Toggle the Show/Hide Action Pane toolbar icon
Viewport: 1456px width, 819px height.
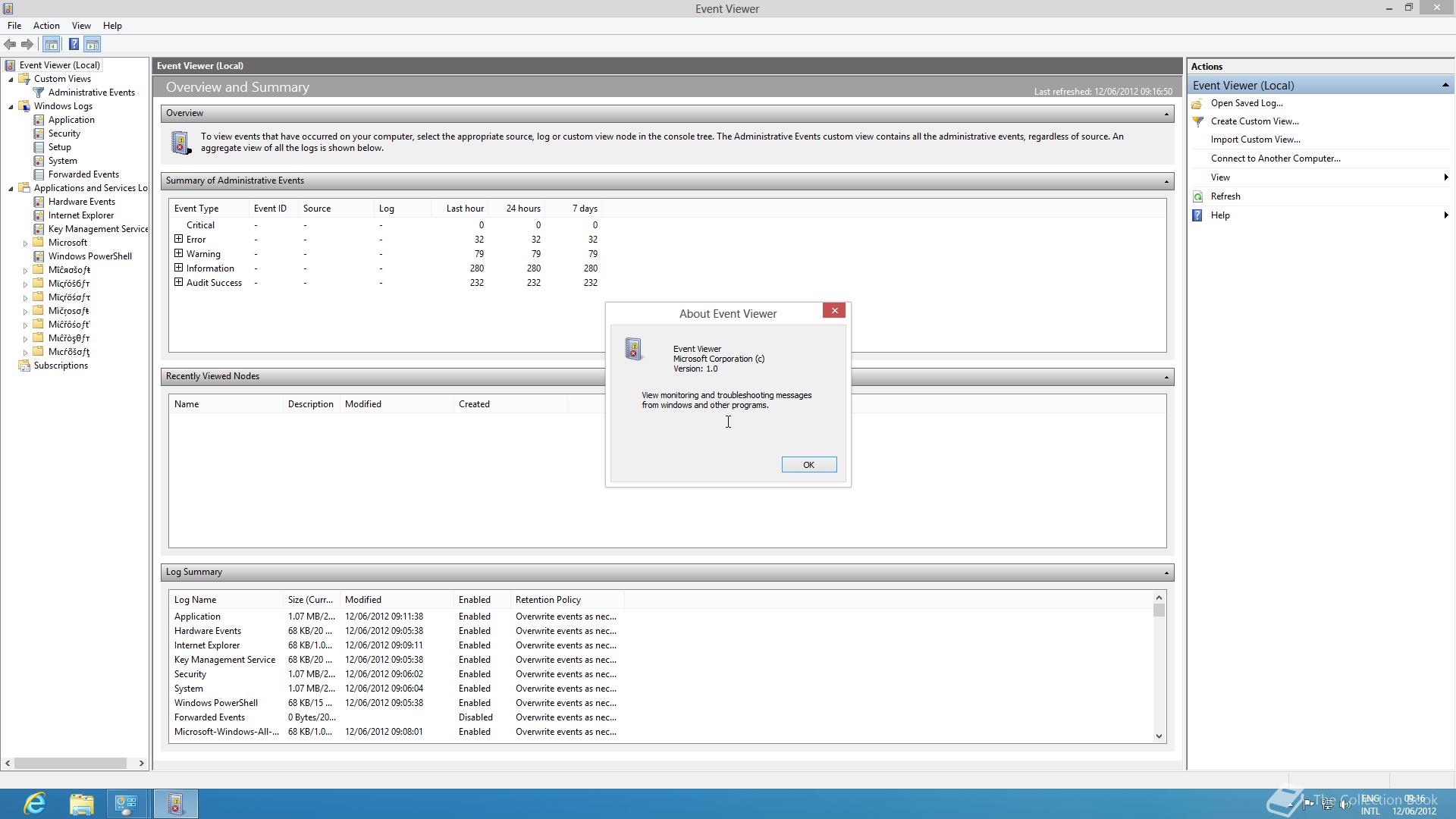pyautogui.click(x=93, y=45)
